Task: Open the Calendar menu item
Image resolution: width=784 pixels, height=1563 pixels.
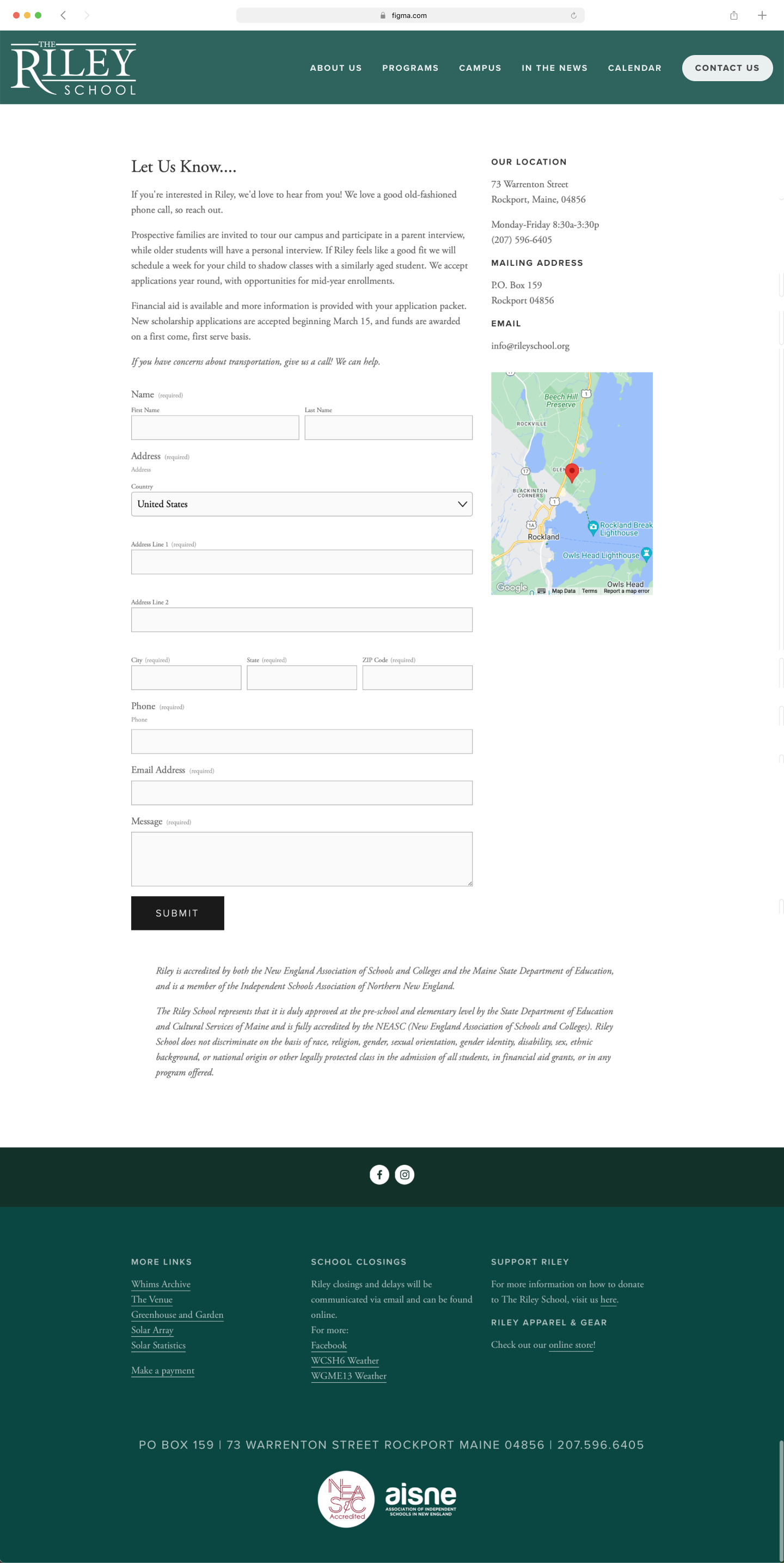Action: coord(635,68)
